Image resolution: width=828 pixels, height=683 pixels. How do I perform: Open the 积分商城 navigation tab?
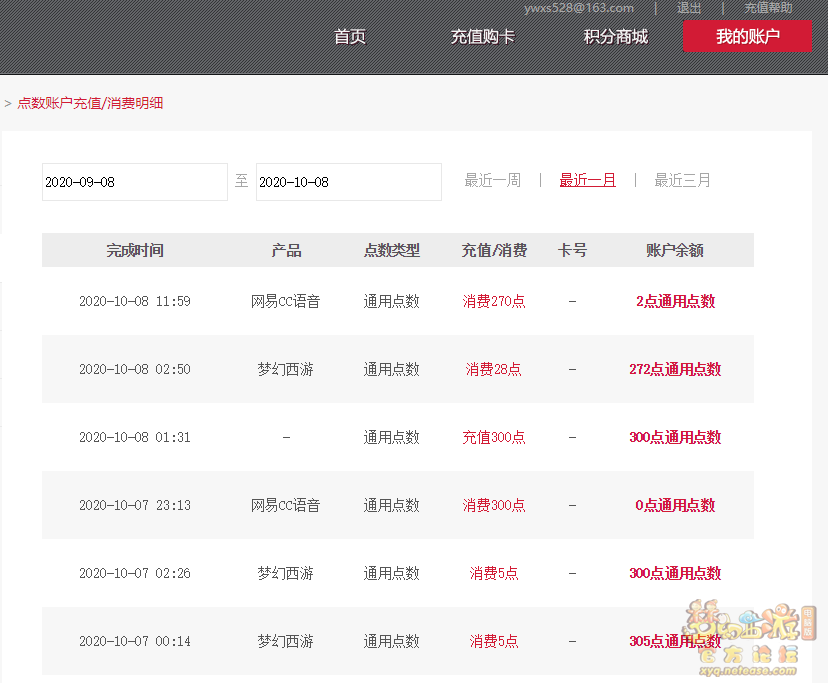pyautogui.click(x=616, y=36)
